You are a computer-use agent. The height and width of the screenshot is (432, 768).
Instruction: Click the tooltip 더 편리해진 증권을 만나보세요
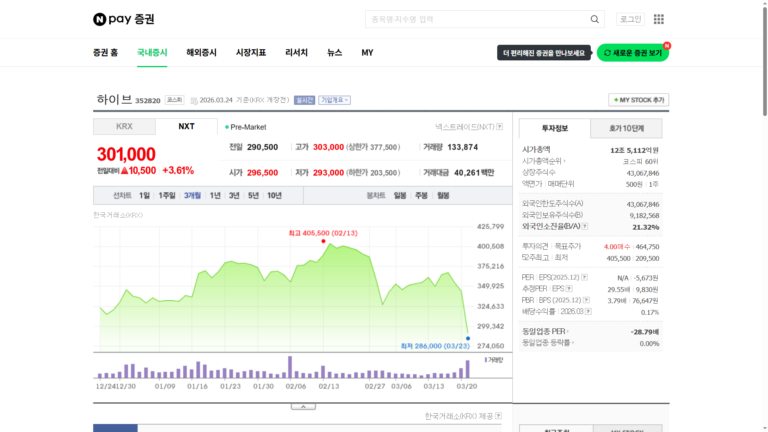544,53
